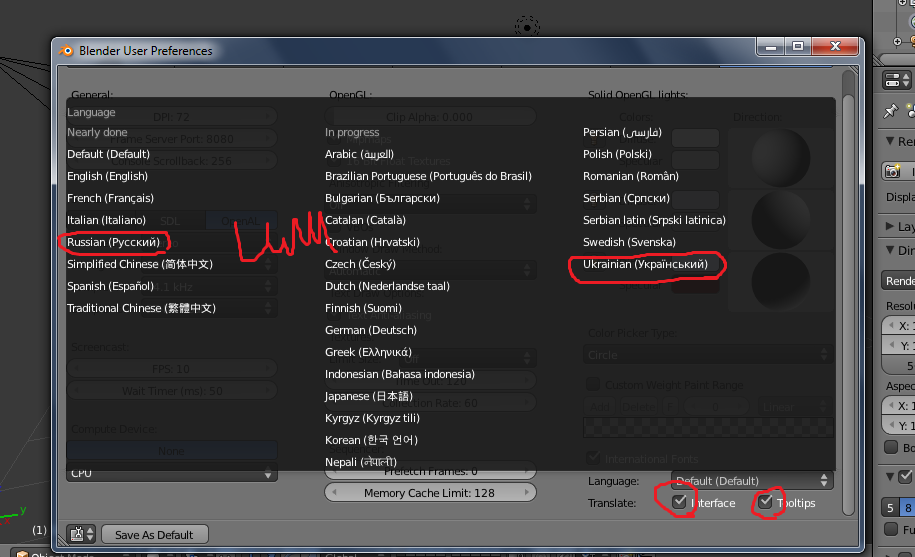Toggle the Full Sample checkbox below anti-aliasing samples
The height and width of the screenshot is (557, 915).
(x=891, y=529)
